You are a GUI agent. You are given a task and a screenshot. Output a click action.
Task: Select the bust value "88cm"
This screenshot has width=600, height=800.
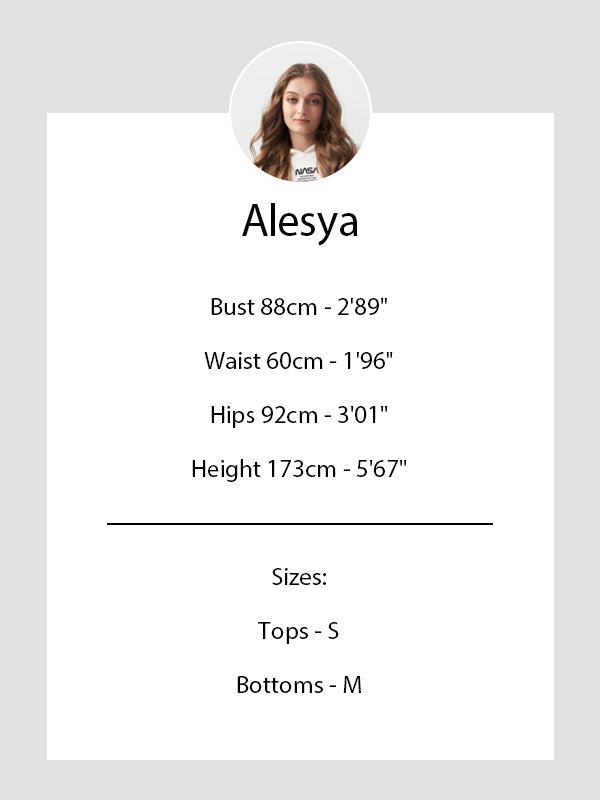pyautogui.click(x=289, y=307)
